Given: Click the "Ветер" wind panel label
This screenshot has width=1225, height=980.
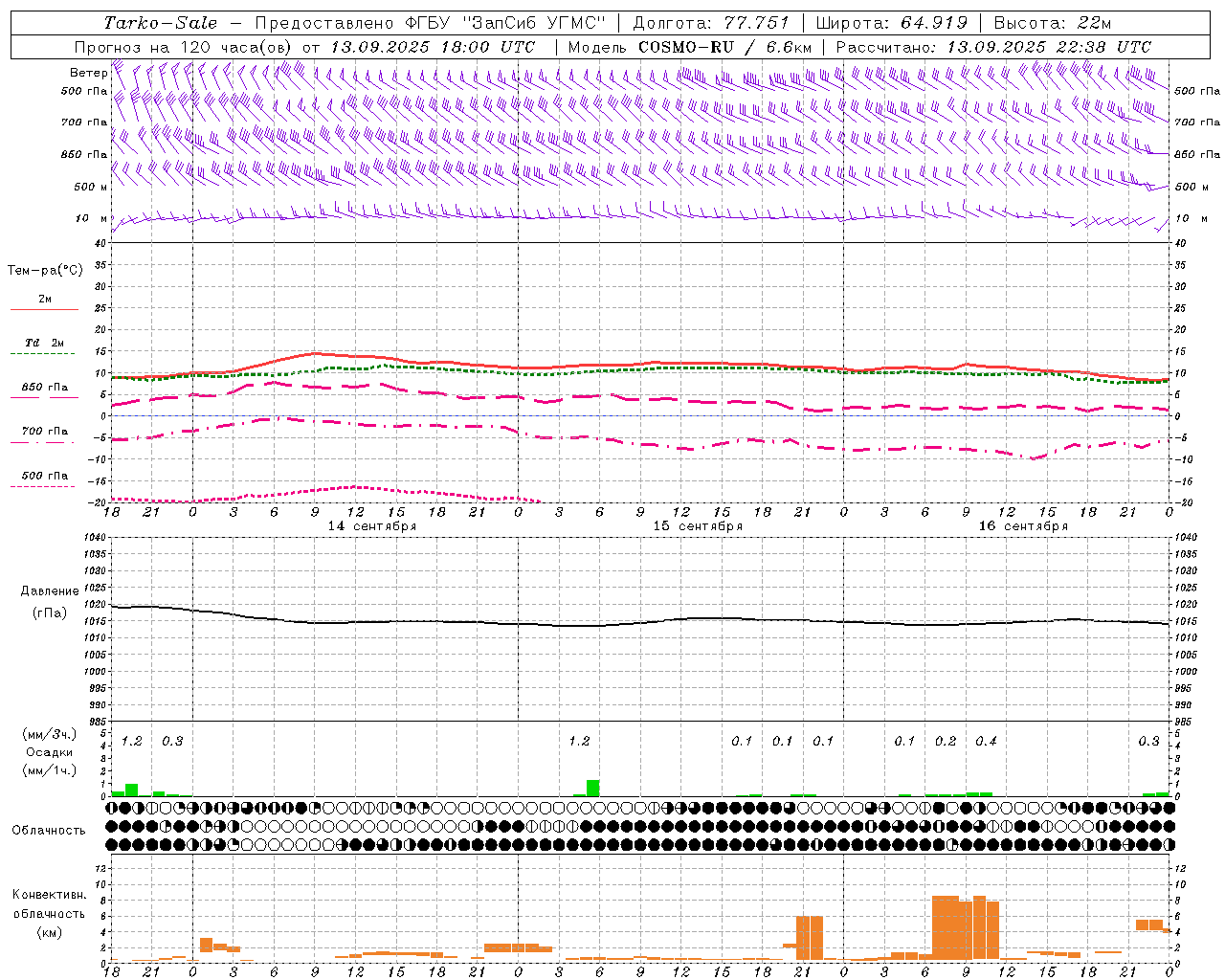Looking at the screenshot, I should [88, 72].
